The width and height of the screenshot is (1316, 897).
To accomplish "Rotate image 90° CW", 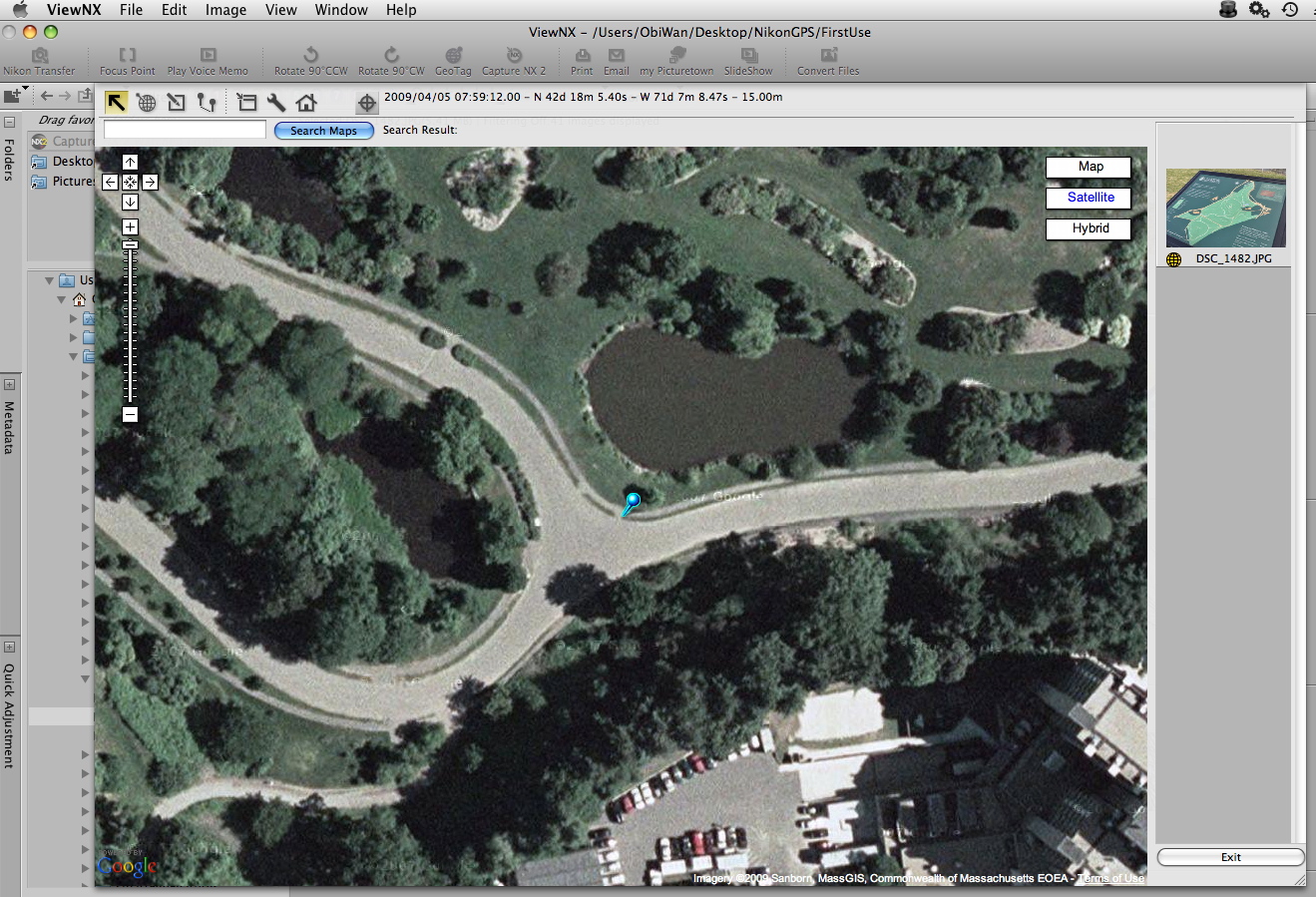I will coord(391,62).
